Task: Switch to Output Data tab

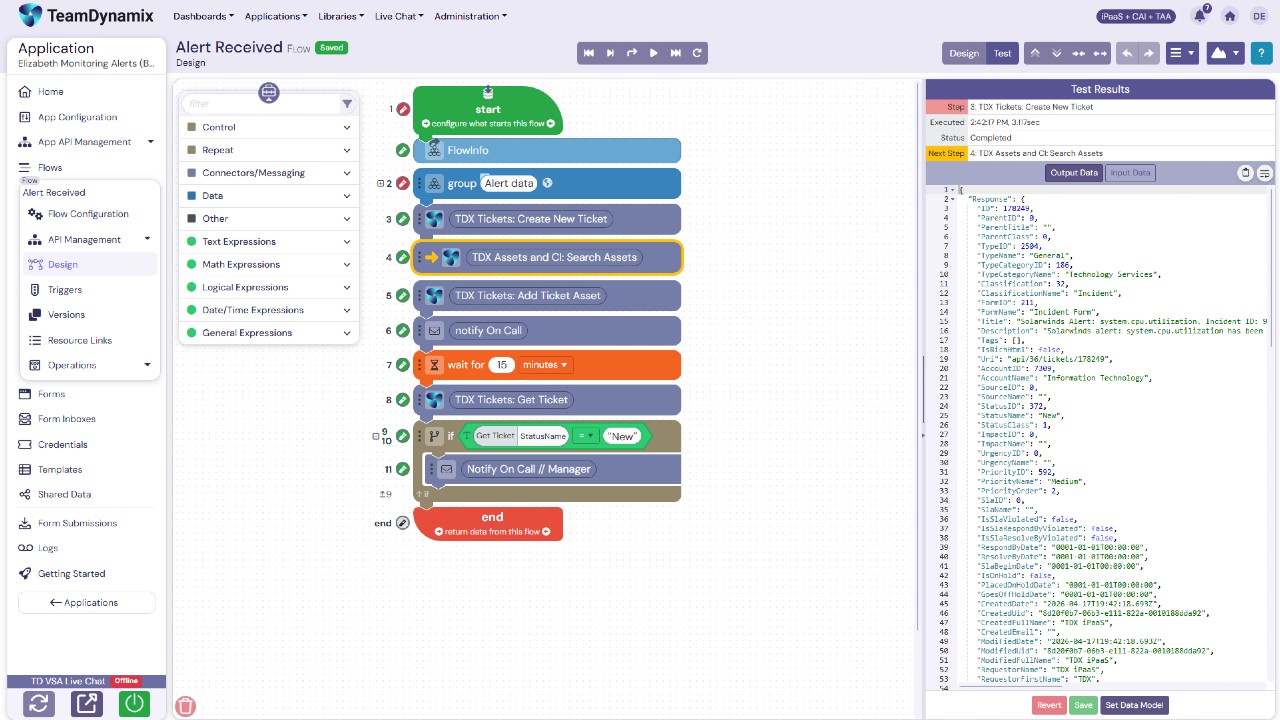Action: pos(1074,173)
